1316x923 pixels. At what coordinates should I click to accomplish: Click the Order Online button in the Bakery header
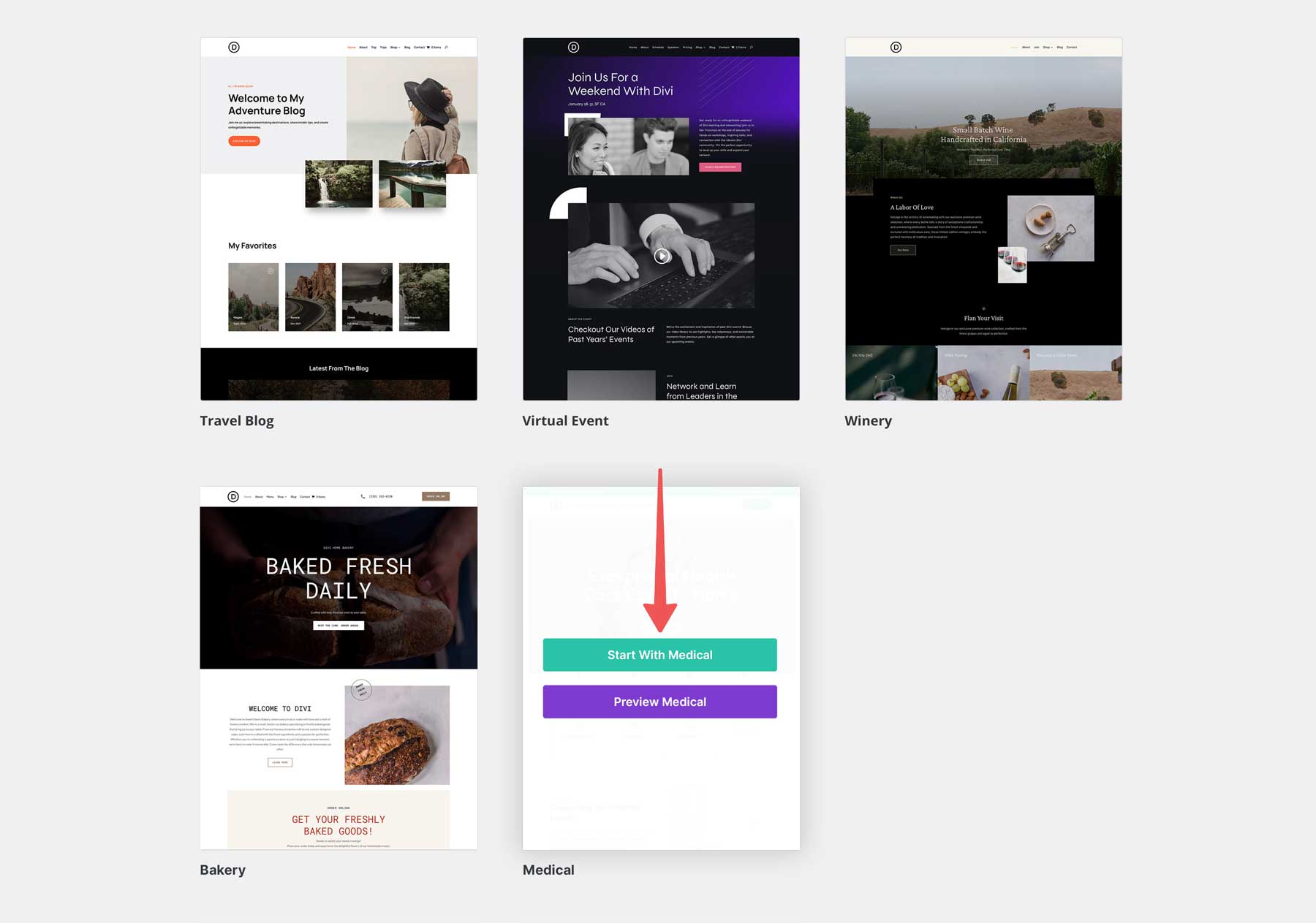[x=436, y=496]
